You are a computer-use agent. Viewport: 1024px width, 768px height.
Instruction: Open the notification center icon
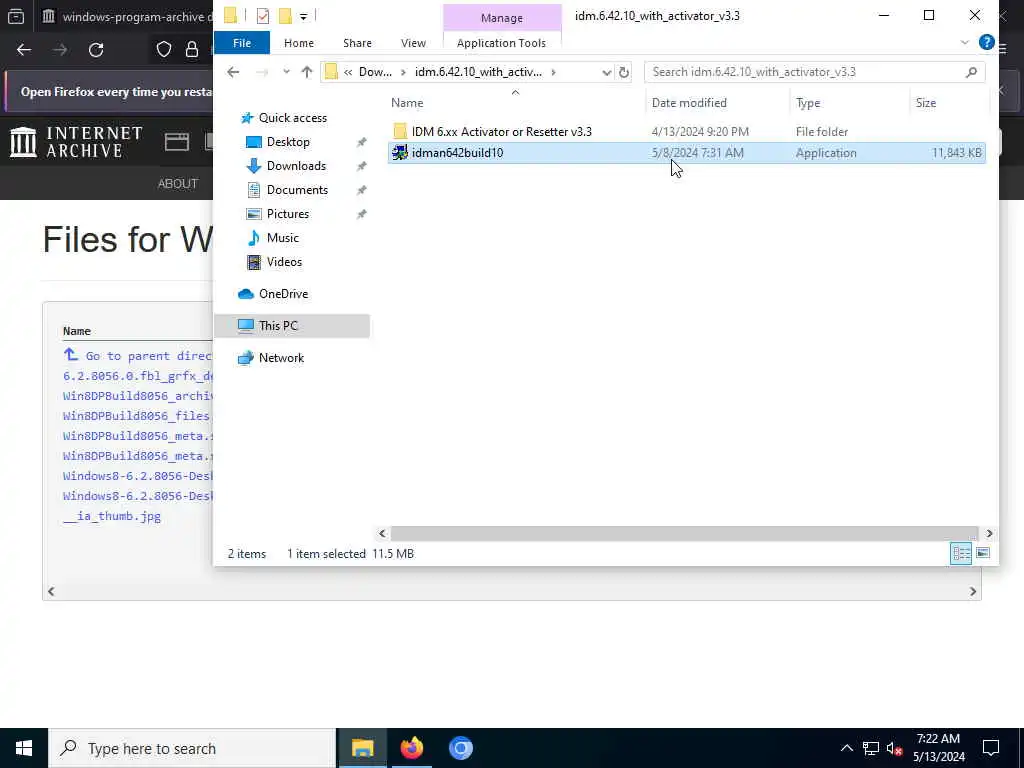coord(991,748)
